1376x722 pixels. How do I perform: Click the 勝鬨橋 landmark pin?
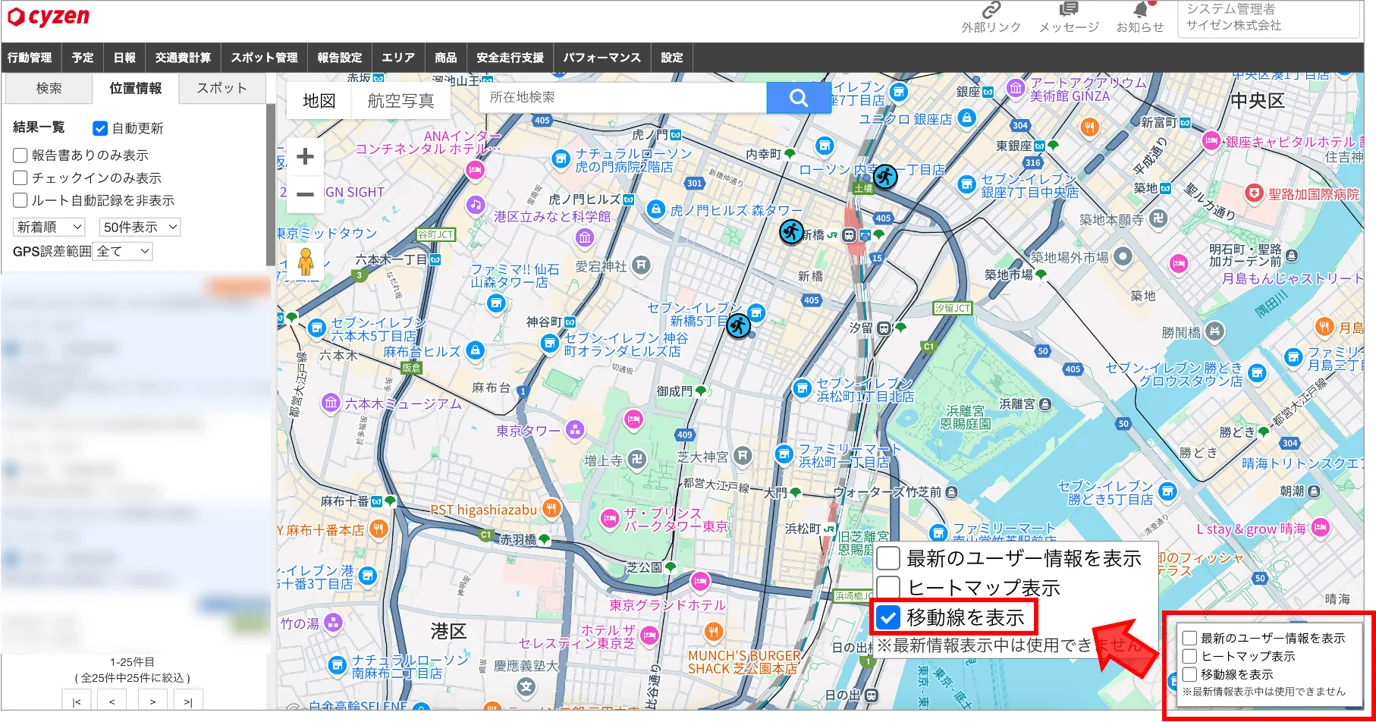pyautogui.click(x=1215, y=332)
